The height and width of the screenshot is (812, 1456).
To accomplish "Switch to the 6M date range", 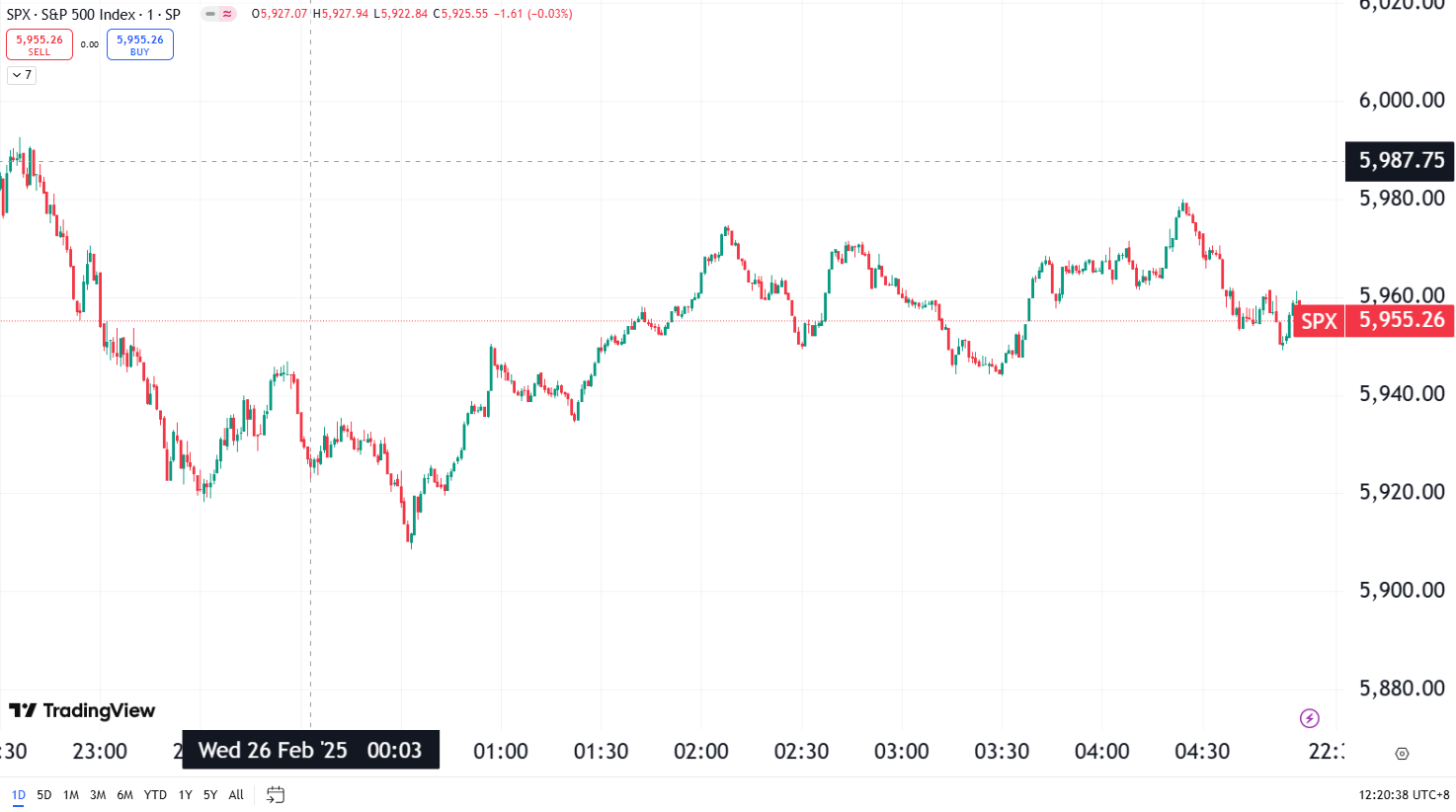I will (x=125, y=794).
